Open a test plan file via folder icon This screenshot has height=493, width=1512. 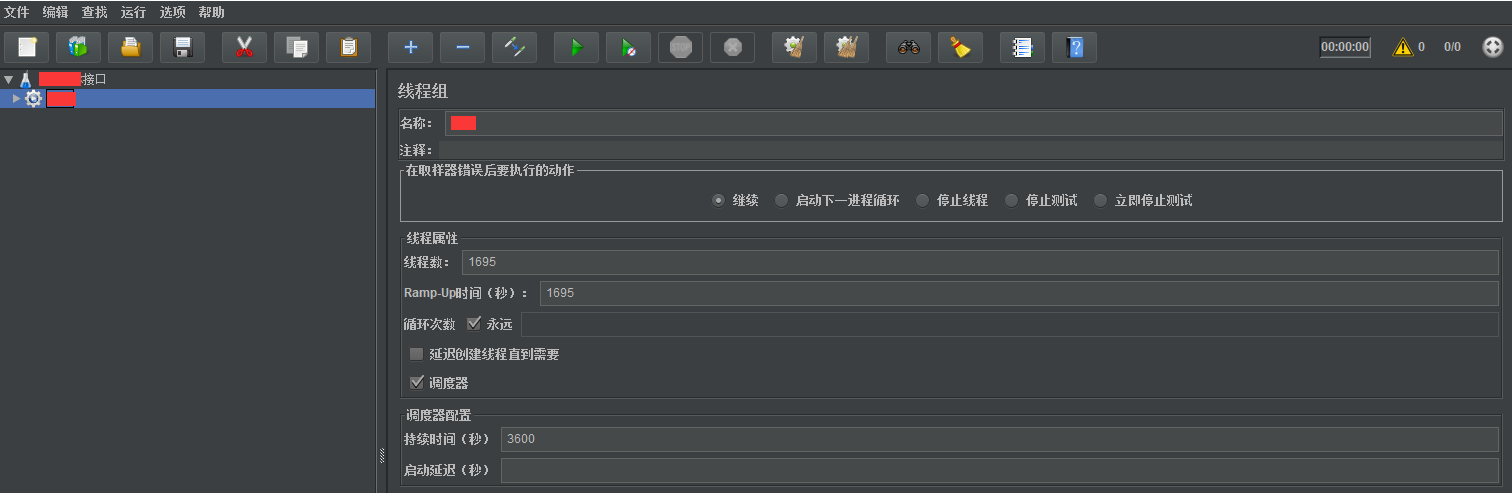click(130, 47)
